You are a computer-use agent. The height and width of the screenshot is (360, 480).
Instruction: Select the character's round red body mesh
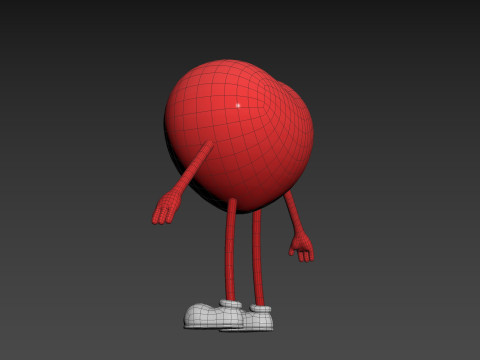[239, 135]
